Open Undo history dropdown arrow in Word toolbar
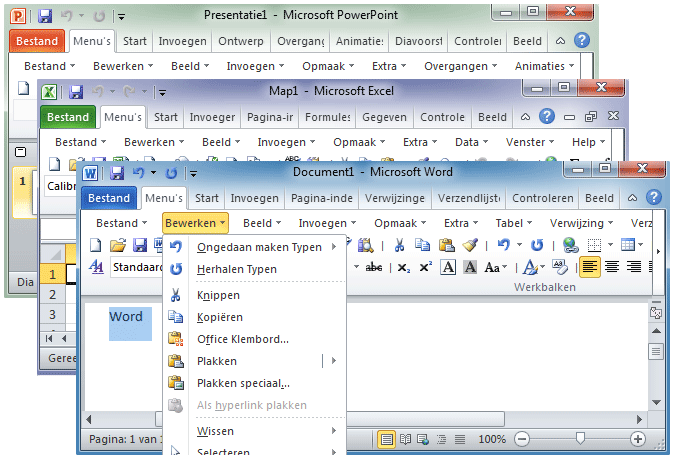The height and width of the screenshot is (460, 680). click(x=520, y=245)
